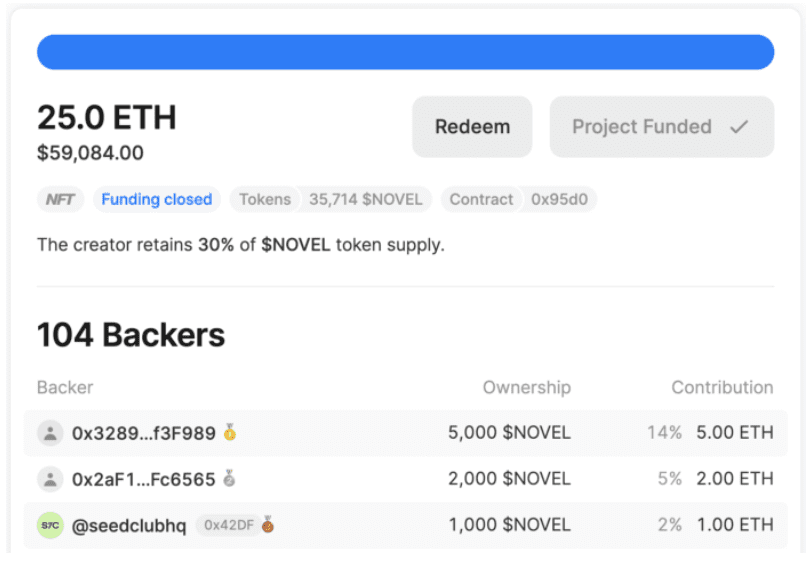Click the 0x42DF address tag
Viewport: 810px width, 562px height.
[x=226, y=525]
